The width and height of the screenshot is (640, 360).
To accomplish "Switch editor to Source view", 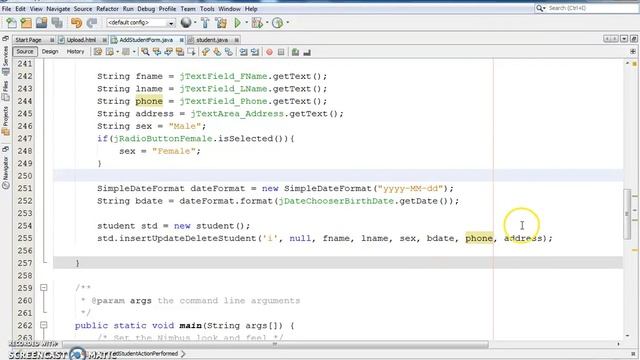I will pyautogui.click(x=25, y=51).
